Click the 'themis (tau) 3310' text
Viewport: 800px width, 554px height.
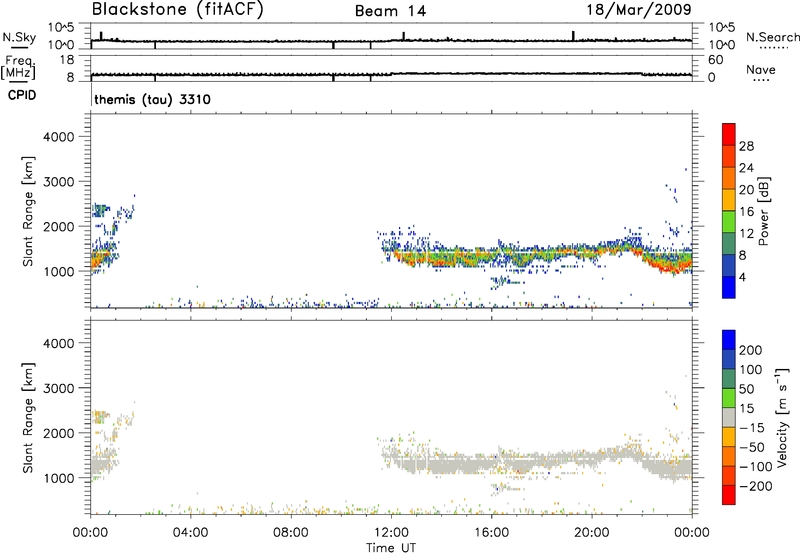[153, 99]
